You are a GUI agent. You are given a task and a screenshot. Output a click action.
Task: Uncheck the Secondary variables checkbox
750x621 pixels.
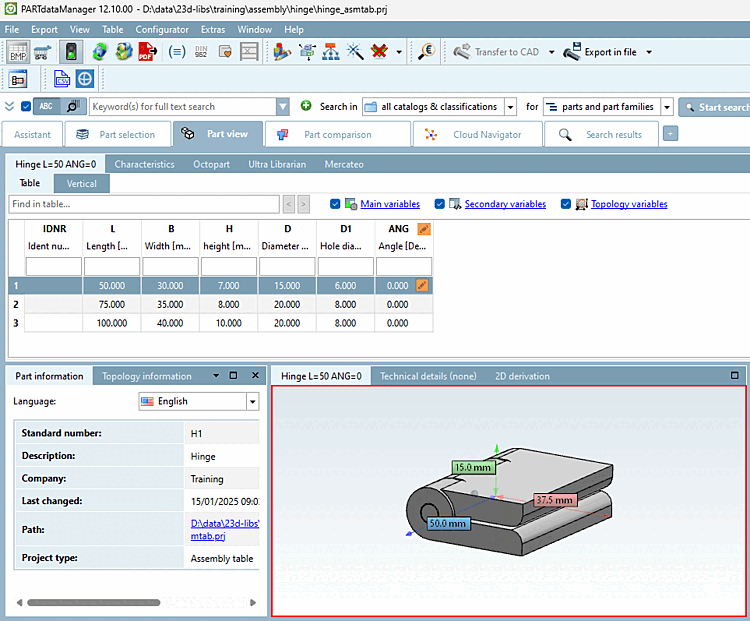pos(440,204)
